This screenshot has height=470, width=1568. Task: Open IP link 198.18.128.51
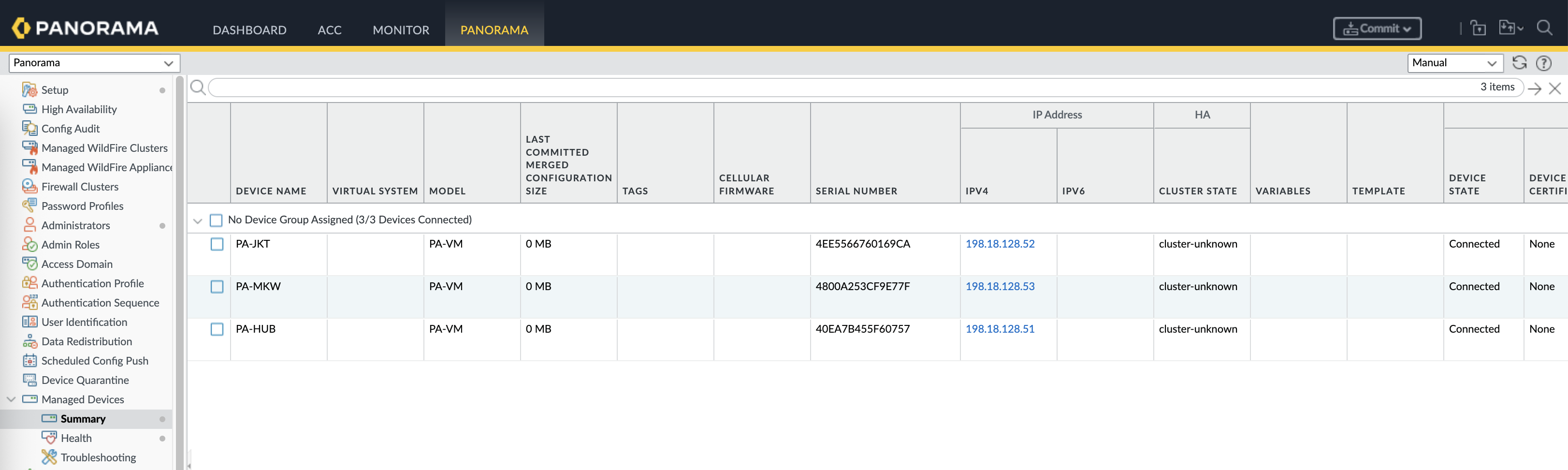pos(1000,329)
